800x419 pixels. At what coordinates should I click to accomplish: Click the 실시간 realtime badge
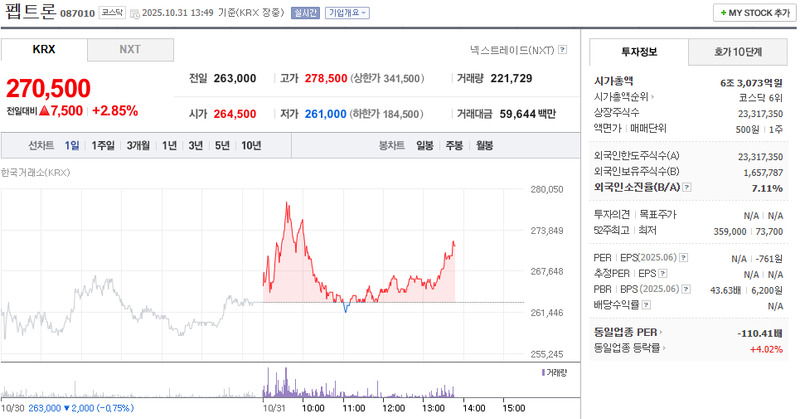coord(305,13)
